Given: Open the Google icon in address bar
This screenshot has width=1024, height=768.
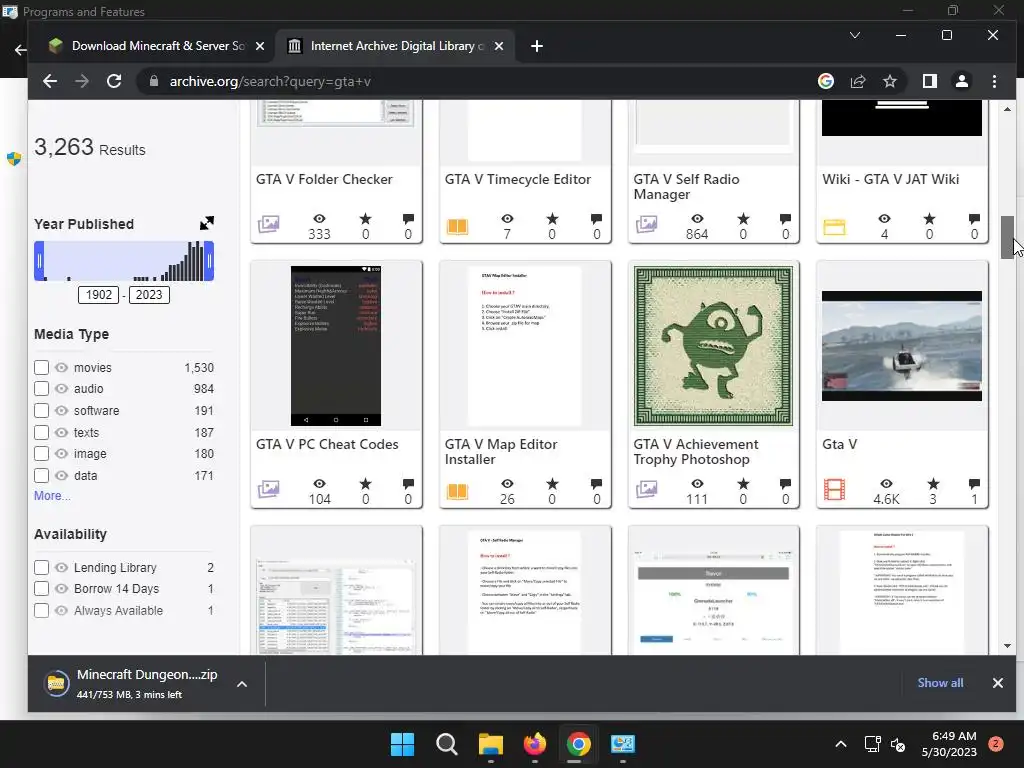Looking at the screenshot, I should pos(825,81).
